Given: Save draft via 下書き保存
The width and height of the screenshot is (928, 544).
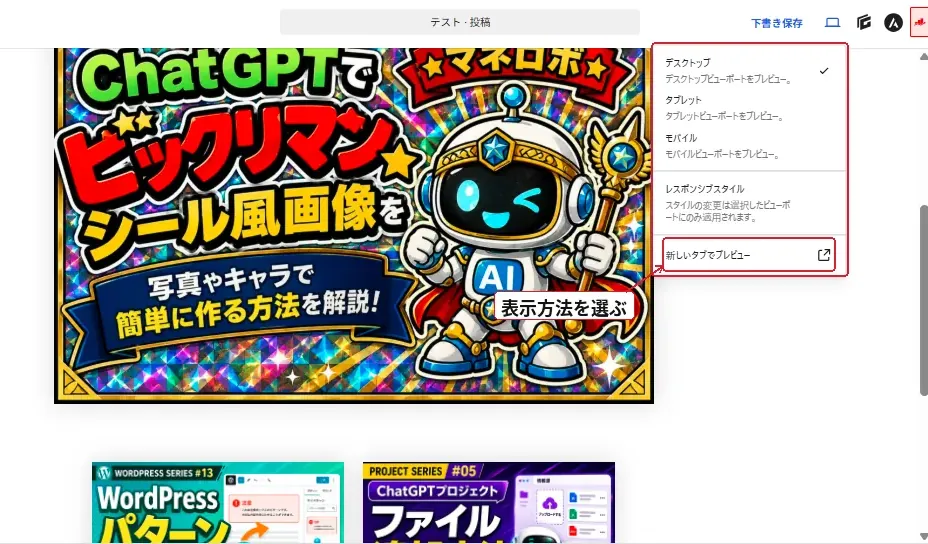Looking at the screenshot, I should 776,23.
